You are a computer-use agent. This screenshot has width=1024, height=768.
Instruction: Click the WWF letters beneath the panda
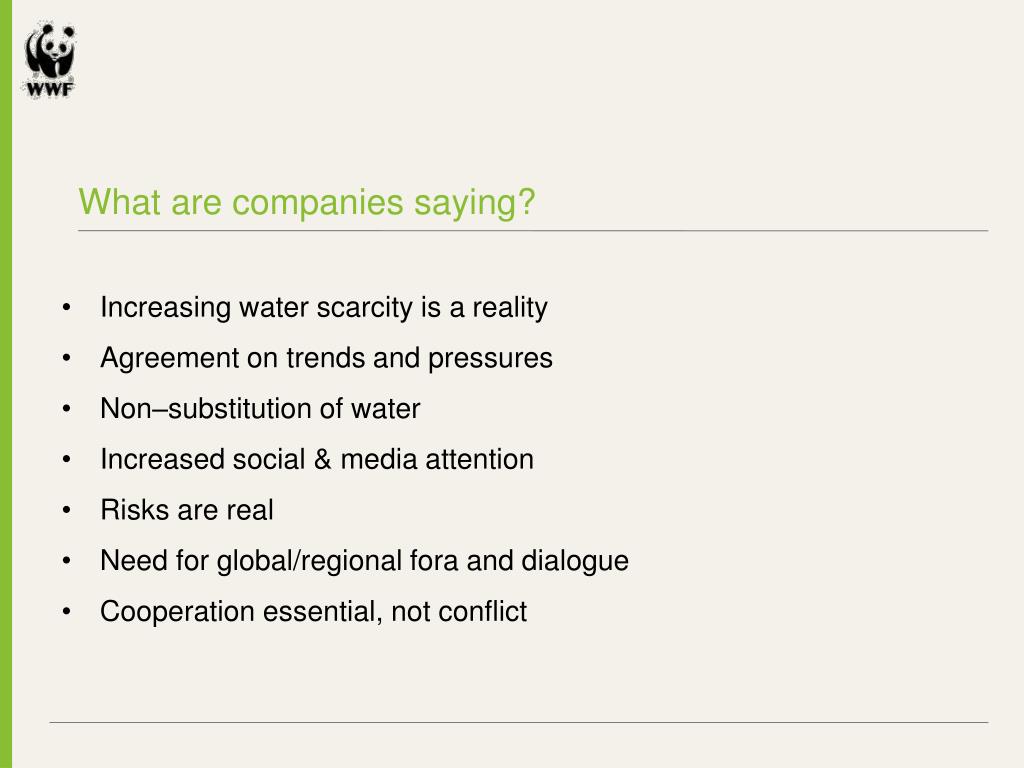pos(50,88)
